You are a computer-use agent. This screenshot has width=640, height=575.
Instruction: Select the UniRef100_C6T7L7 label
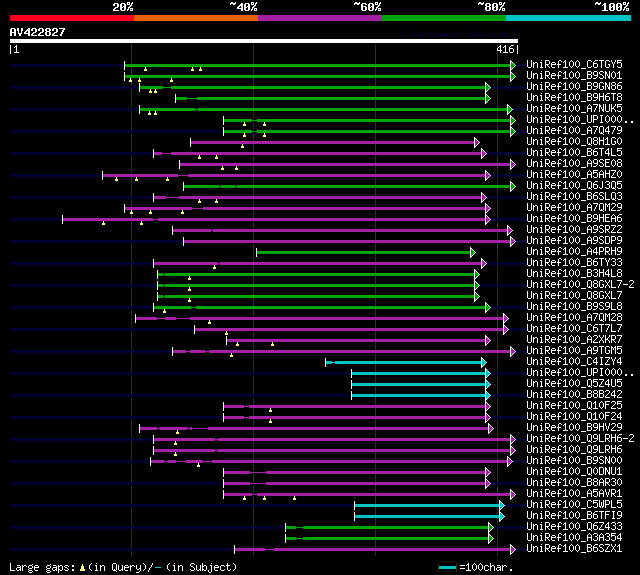point(574,329)
